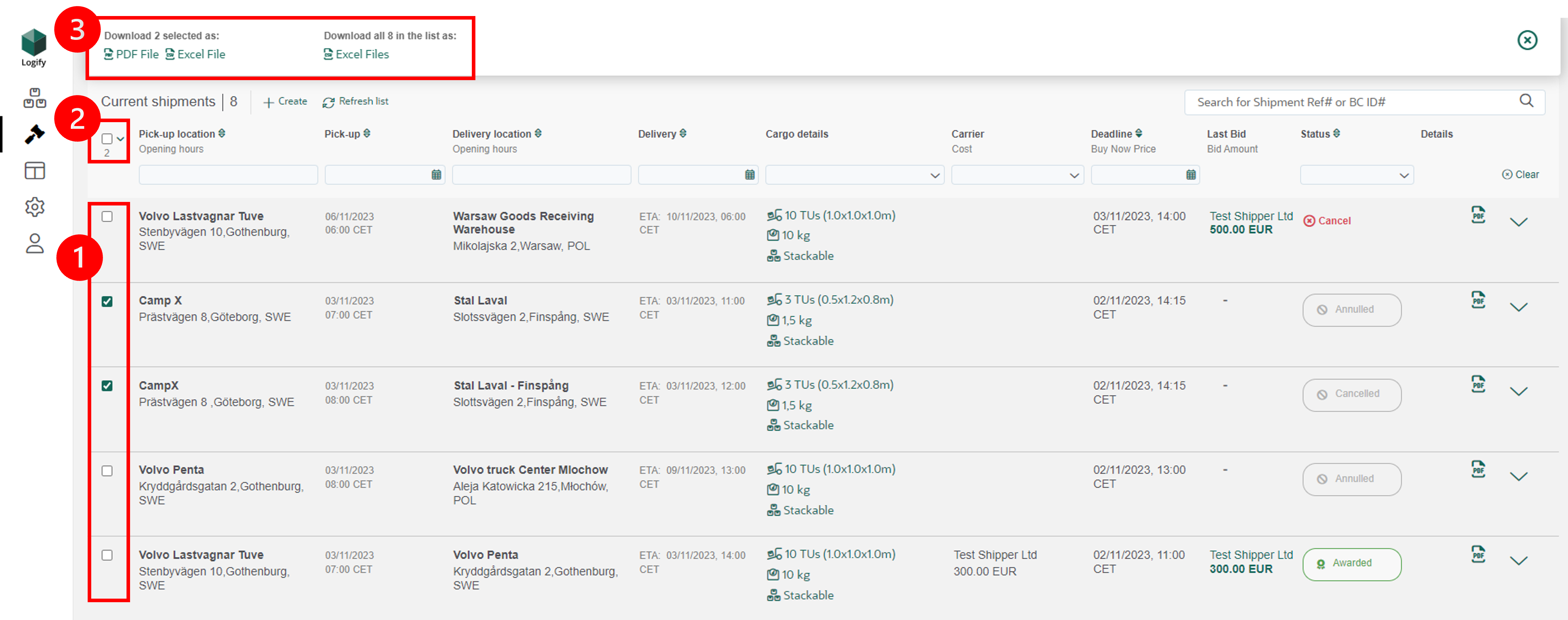The image size is (1568, 620).
Task: Click the Deadline date filter field
Action: (x=1145, y=175)
